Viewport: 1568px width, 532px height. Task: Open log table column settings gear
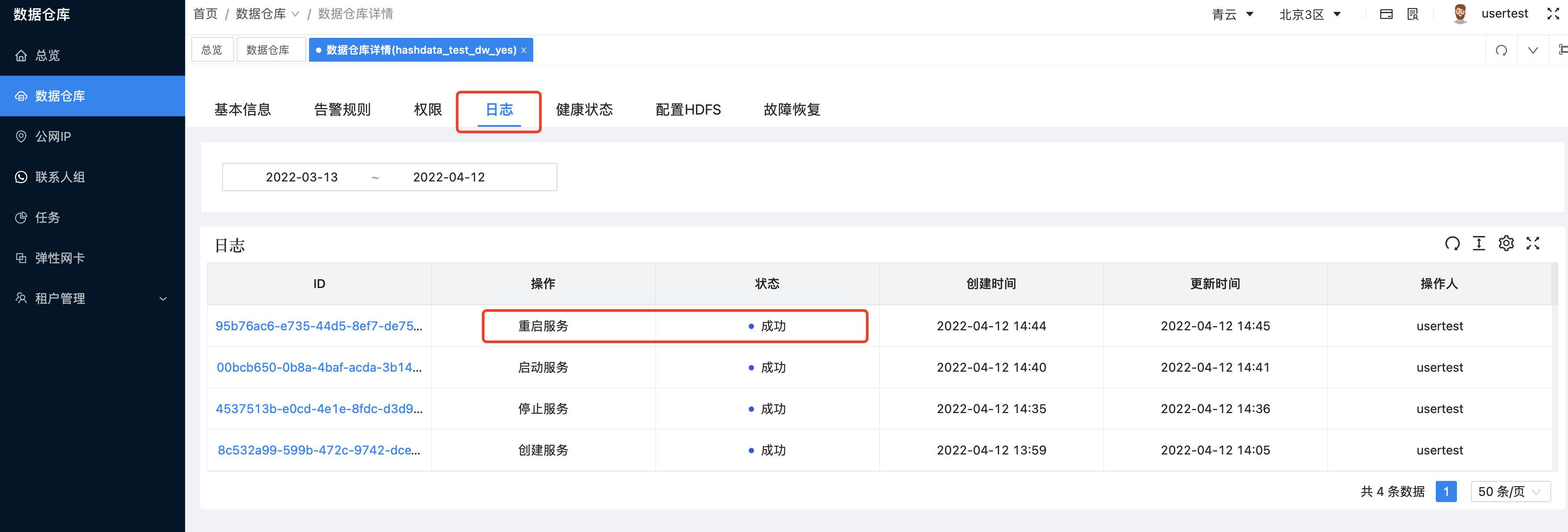(1506, 243)
